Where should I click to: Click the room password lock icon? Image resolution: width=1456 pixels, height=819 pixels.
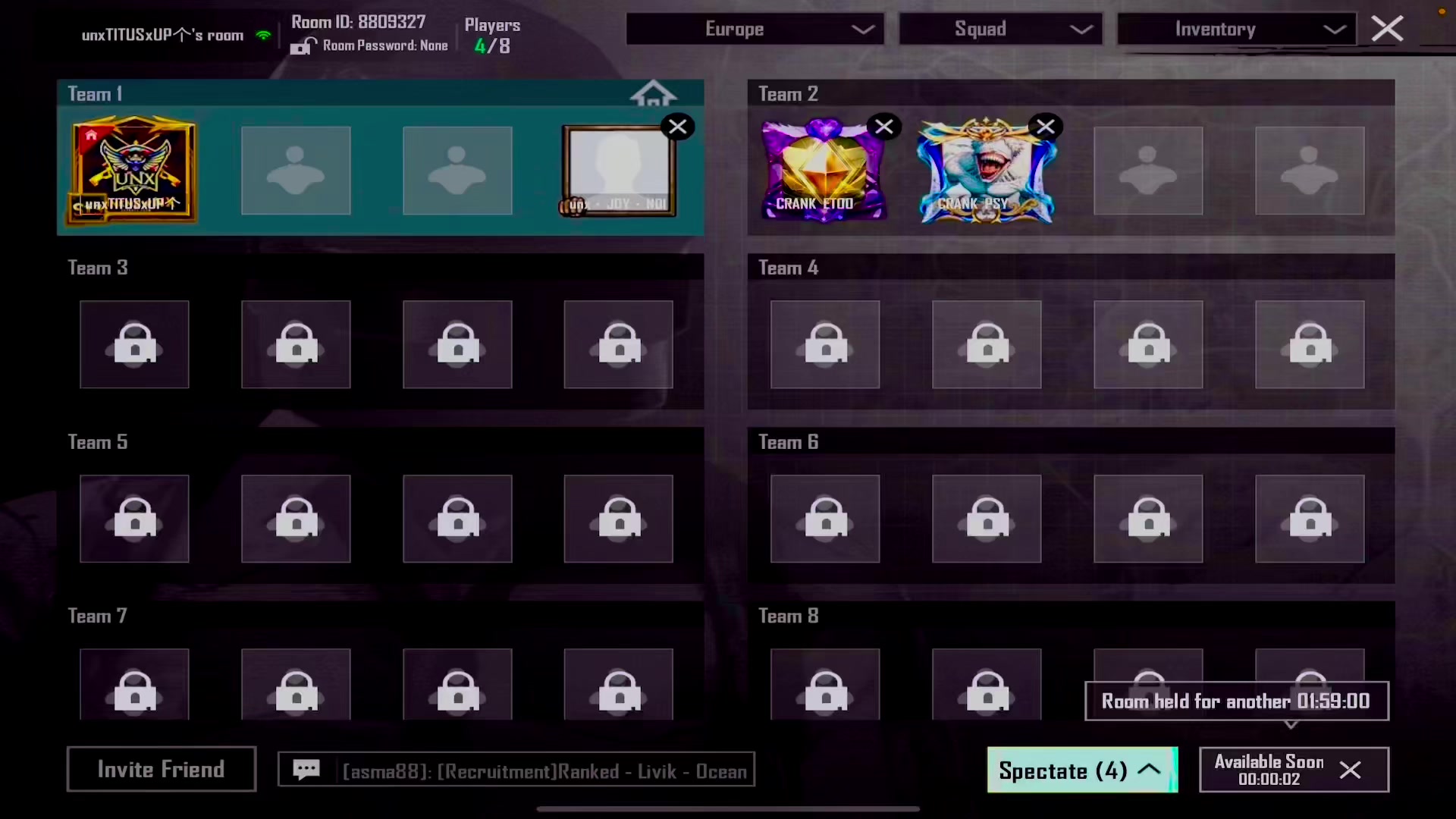[x=303, y=46]
